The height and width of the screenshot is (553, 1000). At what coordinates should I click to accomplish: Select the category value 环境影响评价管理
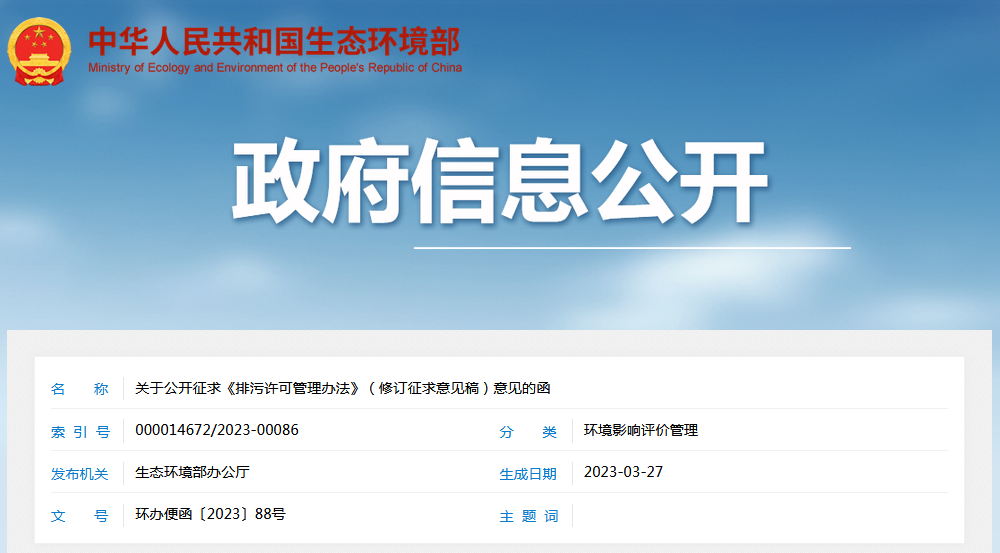tap(641, 431)
